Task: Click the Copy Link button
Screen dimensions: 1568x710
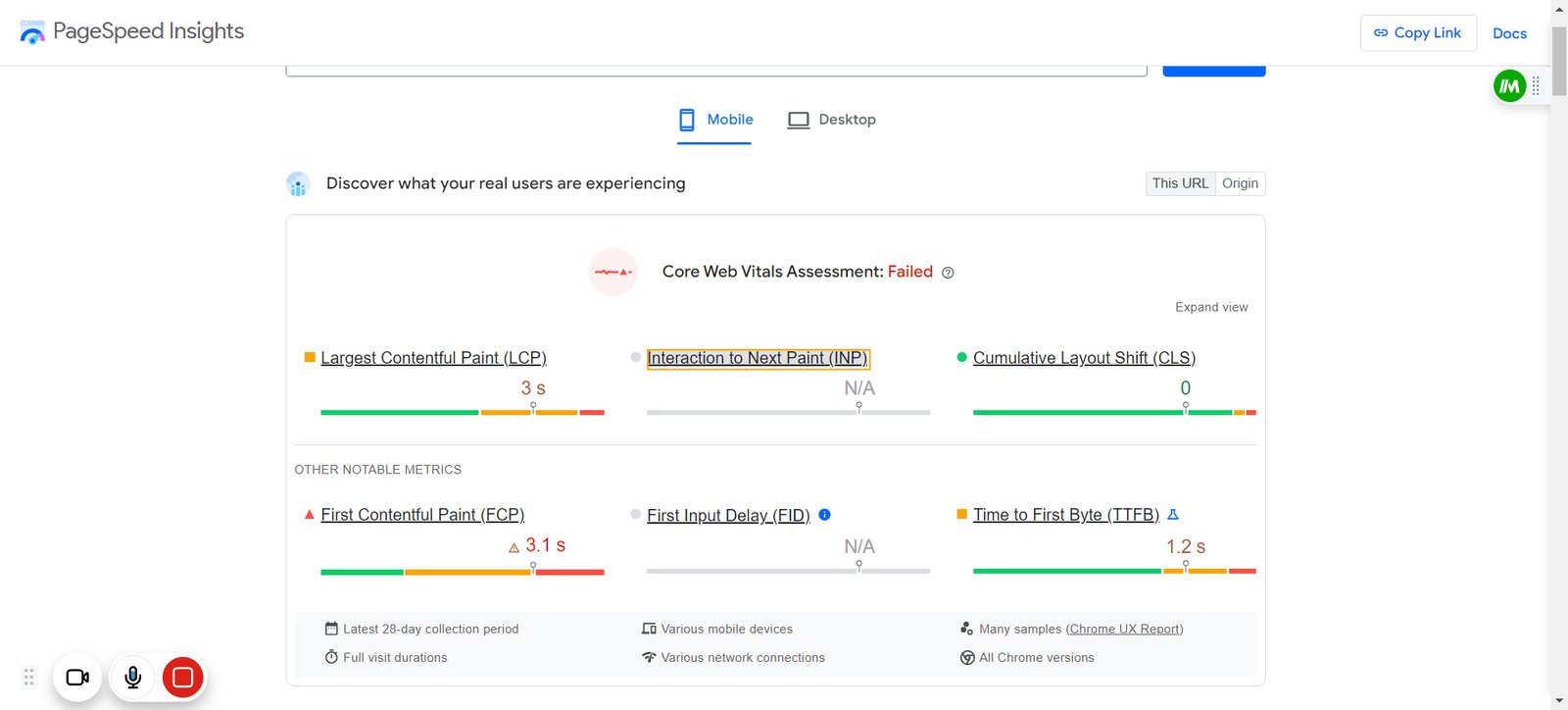Action: [1418, 33]
